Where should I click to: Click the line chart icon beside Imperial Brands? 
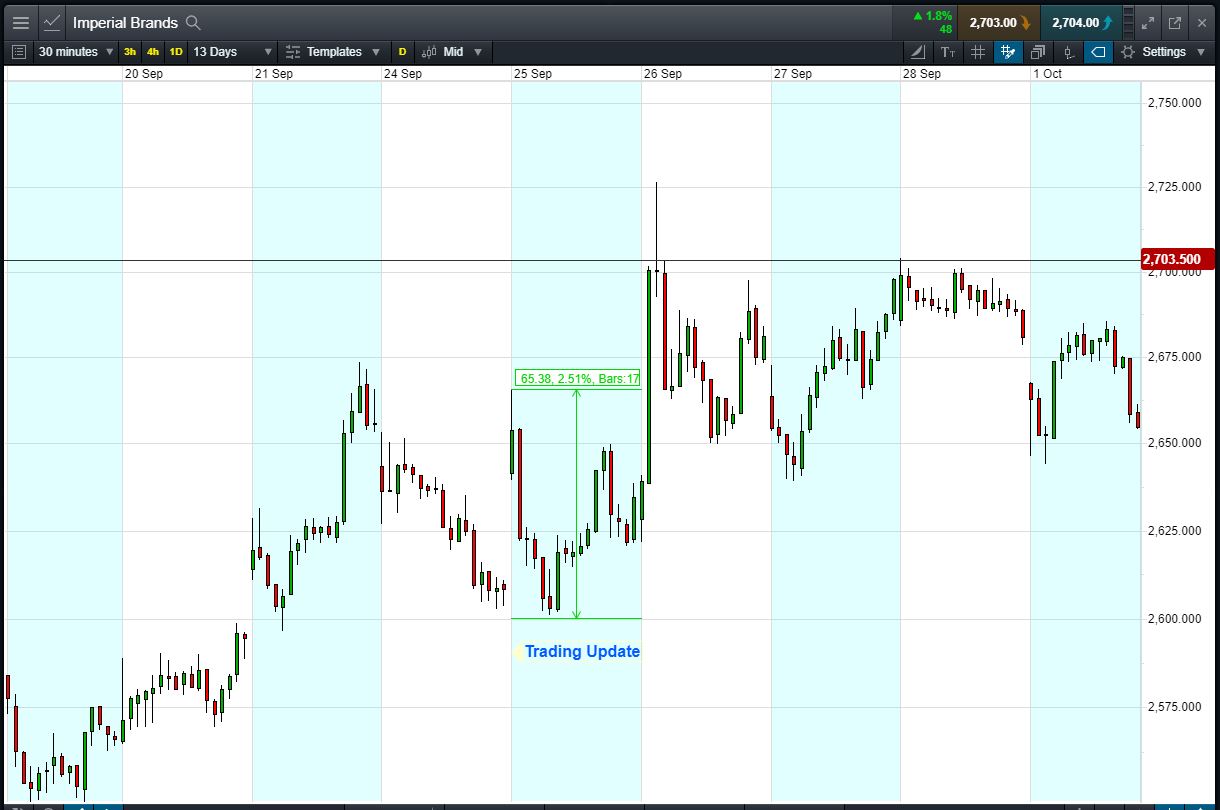point(52,22)
